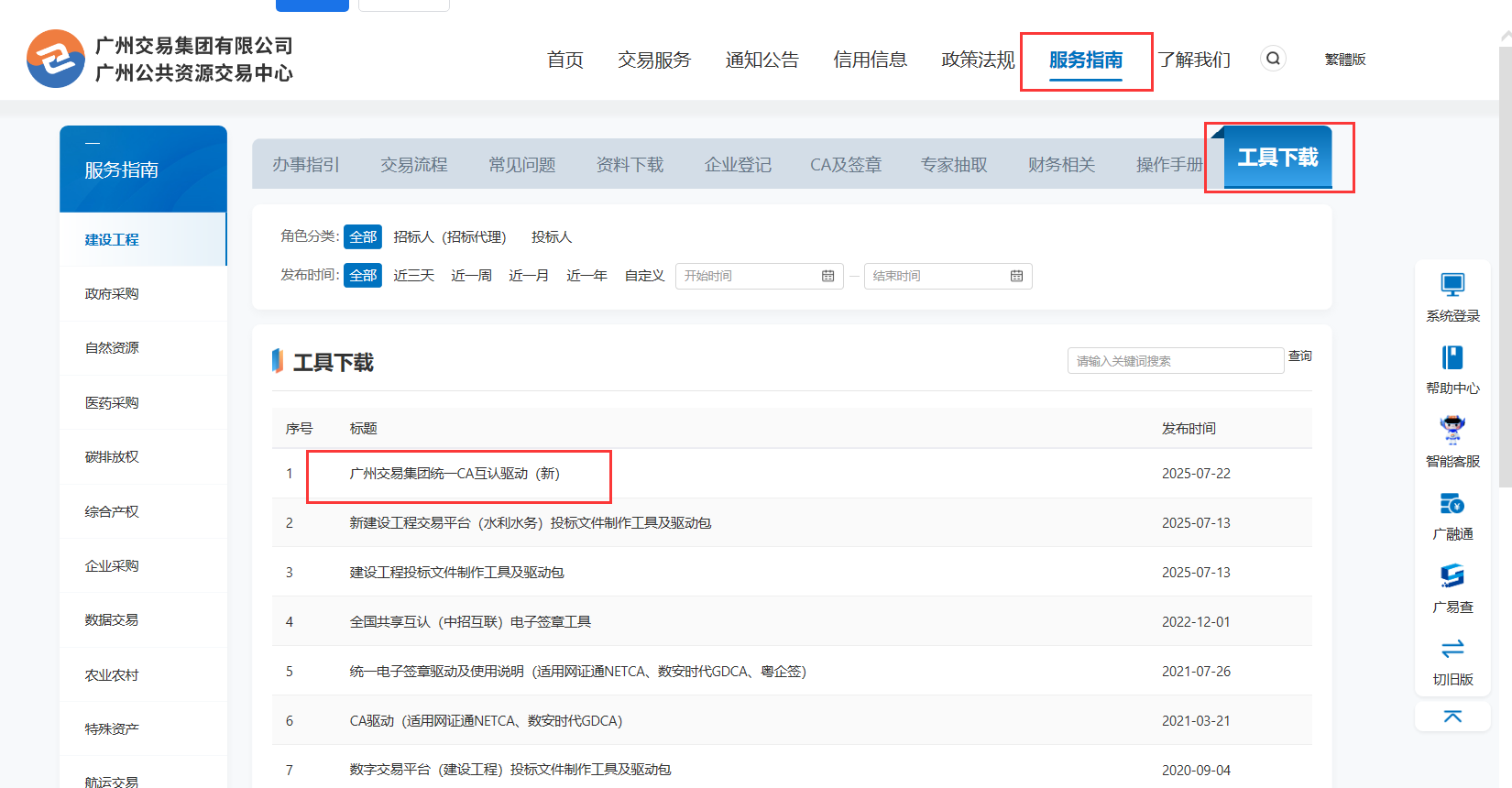Open the 广易查 sidebar icon

coord(1452,575)
